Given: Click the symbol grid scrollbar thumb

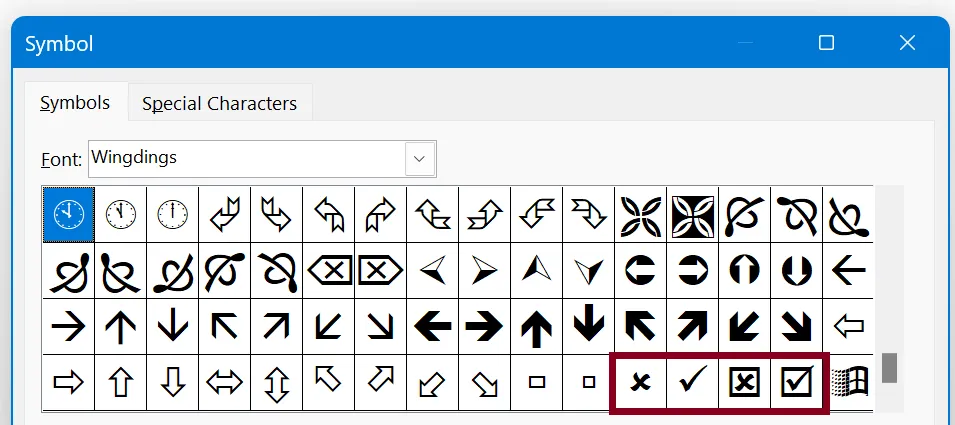Looking at the screenshot, I should click(889, 367).
